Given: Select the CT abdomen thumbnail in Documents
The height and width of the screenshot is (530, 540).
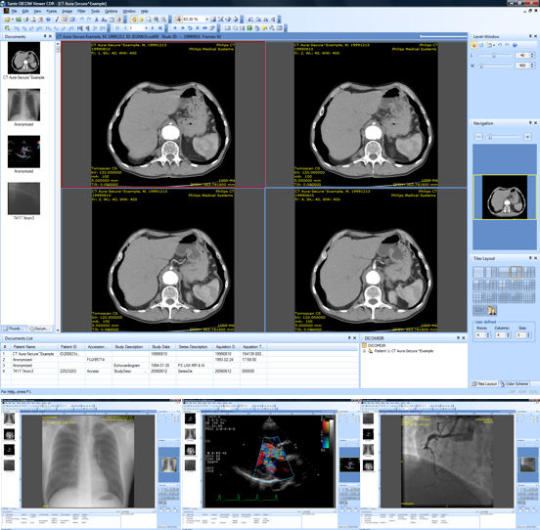Looking at the screenshot, I should pyautogui.click(x=24, y=58).
